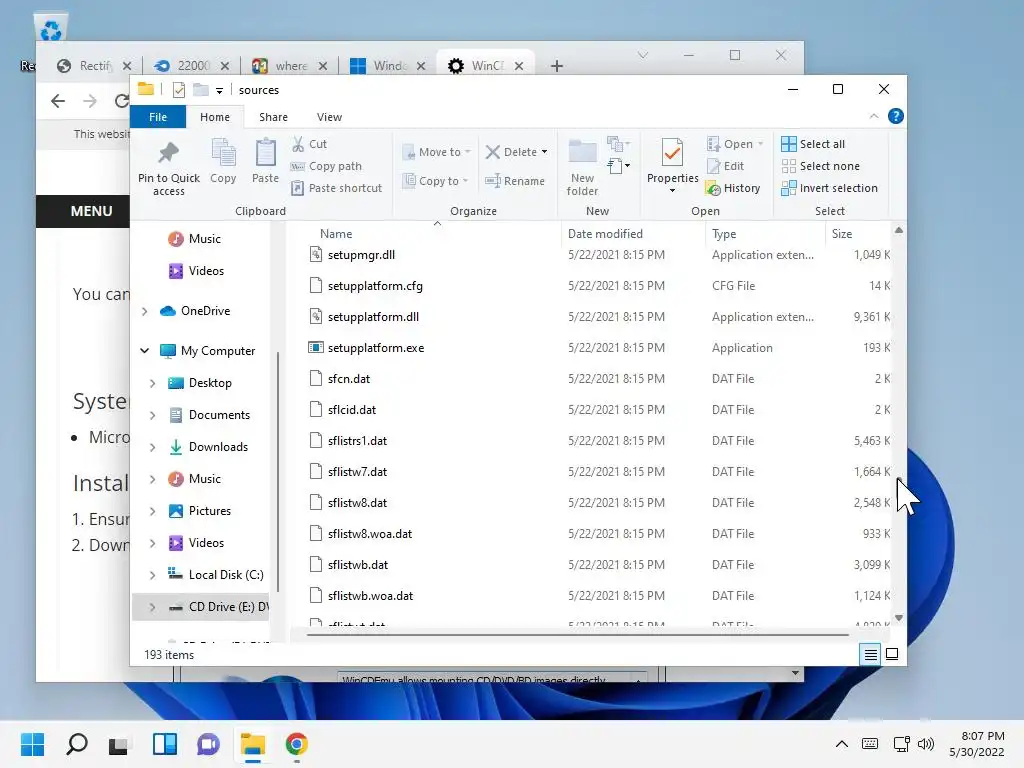Click quick access Properties checkmark in title bar
The width and height of the screenshot is (1024, 768).
pos(178,90)
